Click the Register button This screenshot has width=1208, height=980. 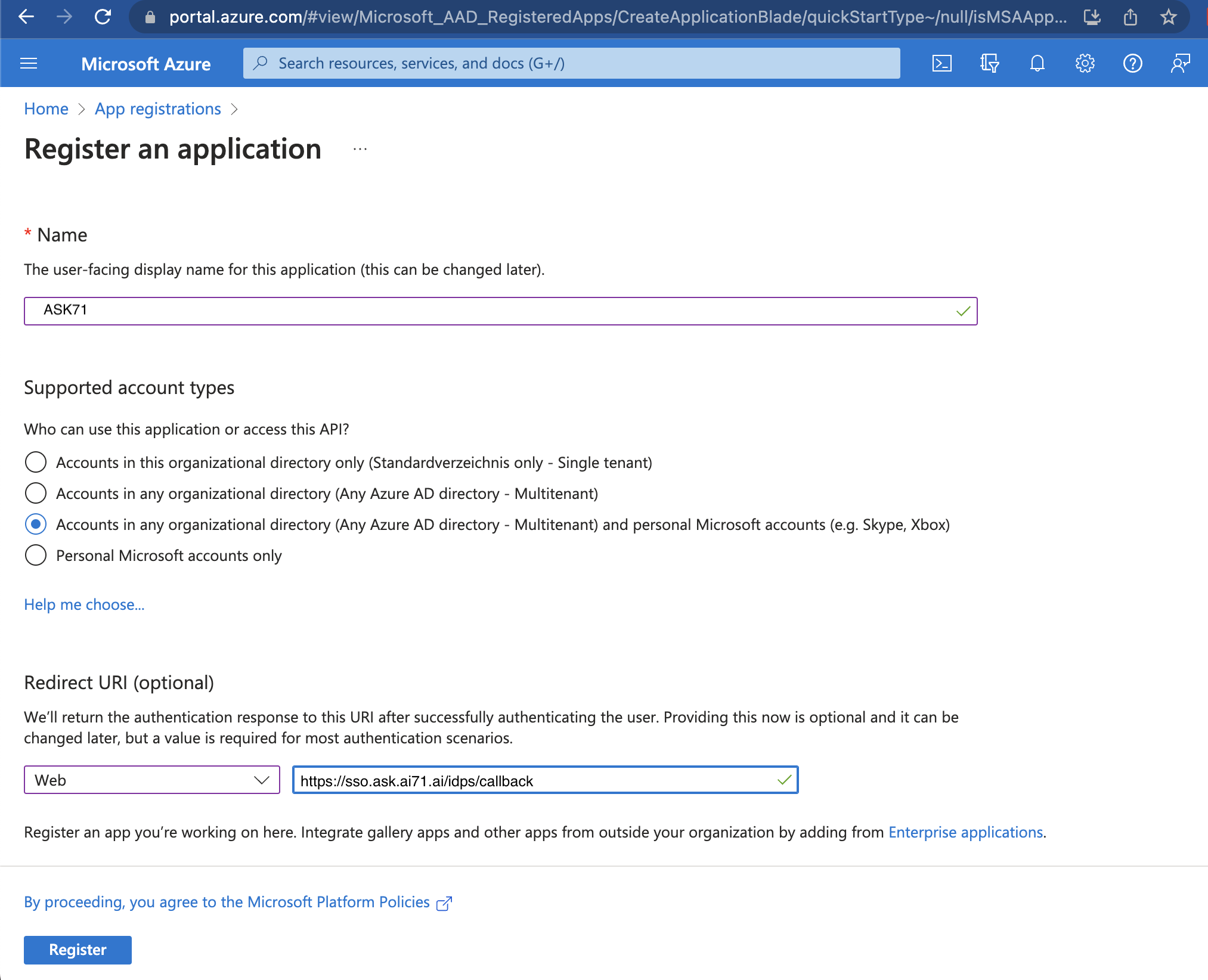78,950
